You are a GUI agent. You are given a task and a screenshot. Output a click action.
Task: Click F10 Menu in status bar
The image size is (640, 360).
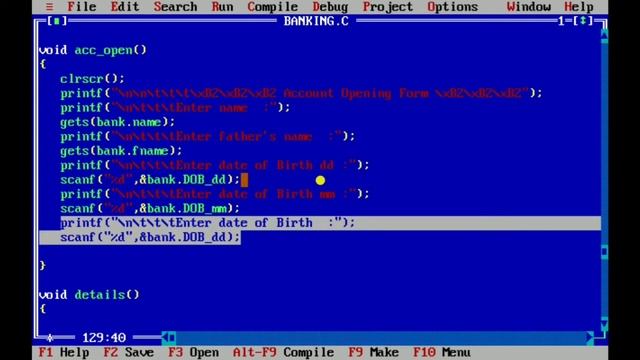[x=442, y=352]
